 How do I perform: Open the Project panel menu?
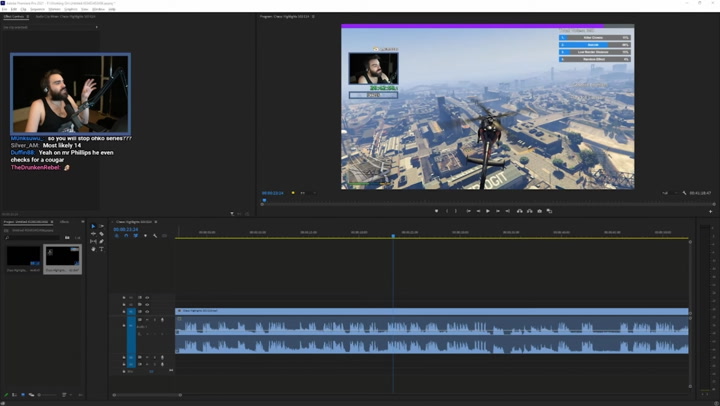tap(52, 222)
